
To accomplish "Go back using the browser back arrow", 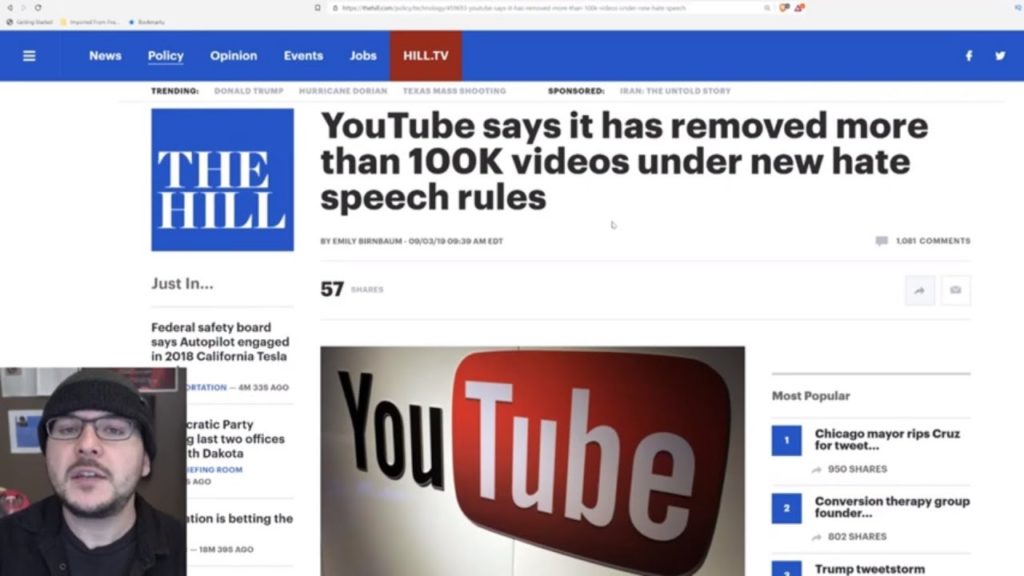I will coord(10,8).
